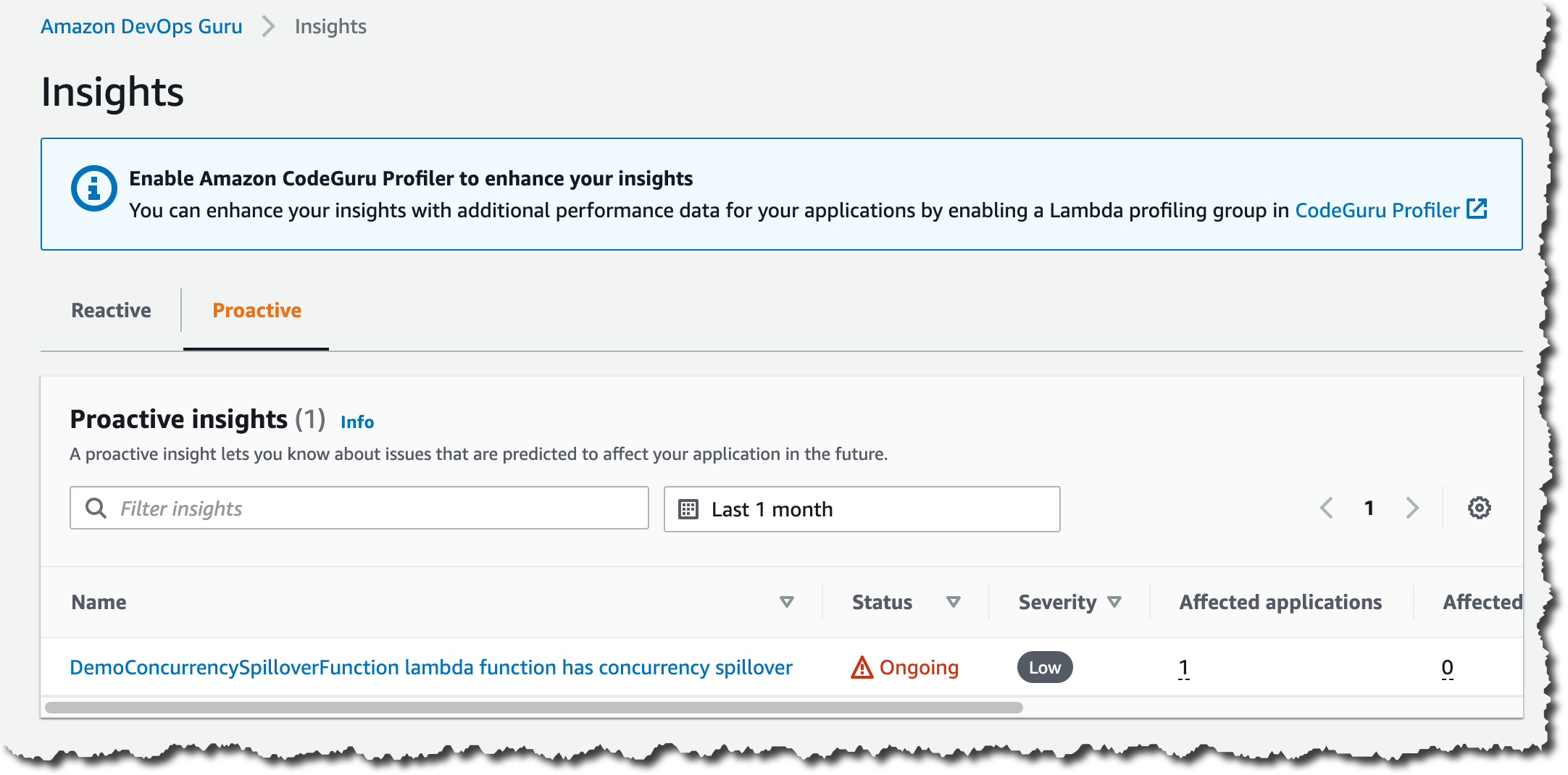Screen dimensions: 1568x775
Task: Click the Amazon DevOps Guru breadcrumb
Action: point(141,27)
